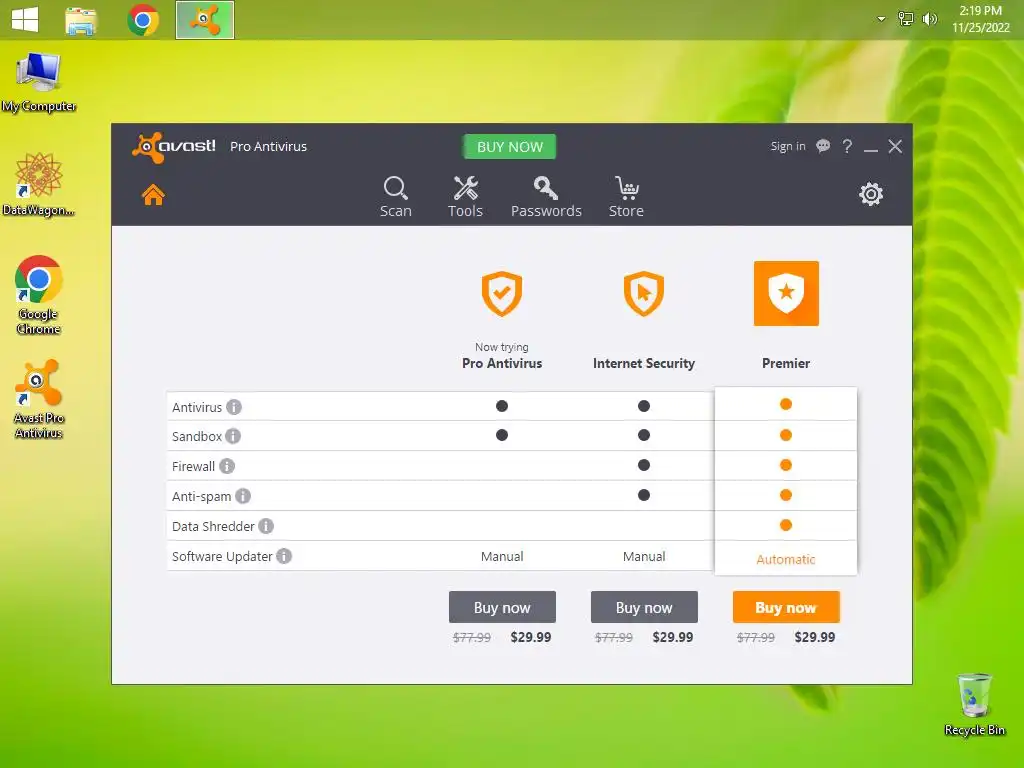Click the Anti-spam row label

[201, 496]
